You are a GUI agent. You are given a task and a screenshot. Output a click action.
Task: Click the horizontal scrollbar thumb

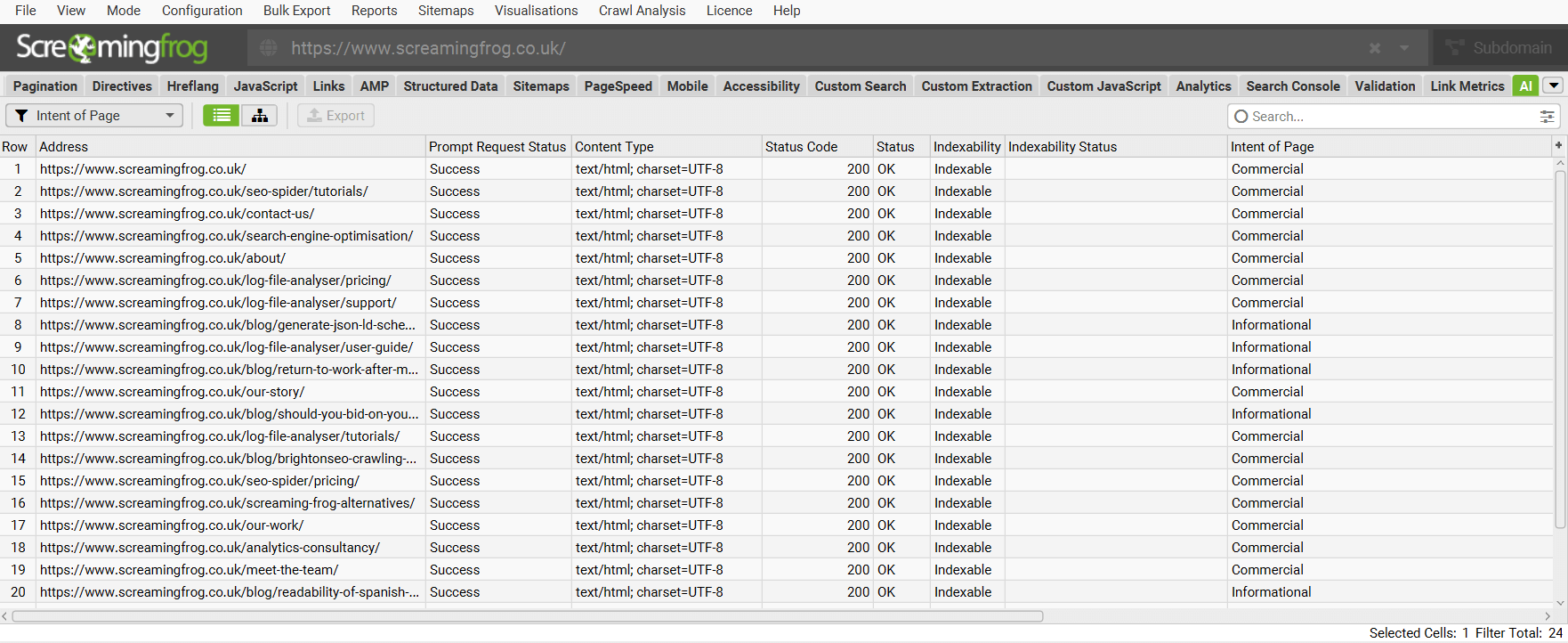[x=527, y=616]
